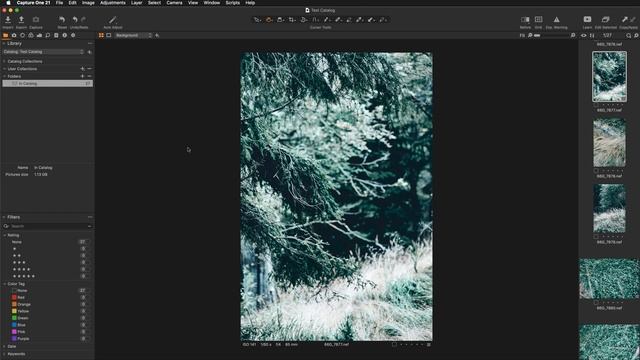Filter by the Red color tag

[21, 298]
